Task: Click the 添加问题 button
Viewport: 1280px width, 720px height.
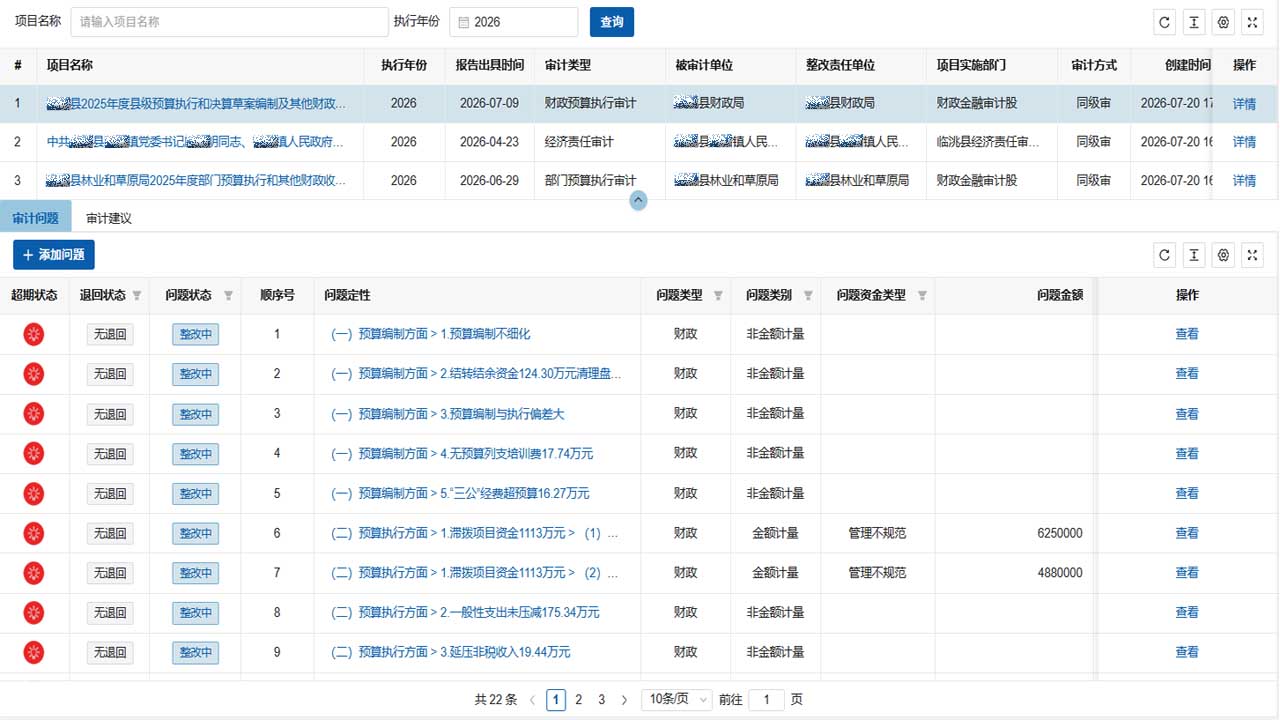Action: point(54,255)
